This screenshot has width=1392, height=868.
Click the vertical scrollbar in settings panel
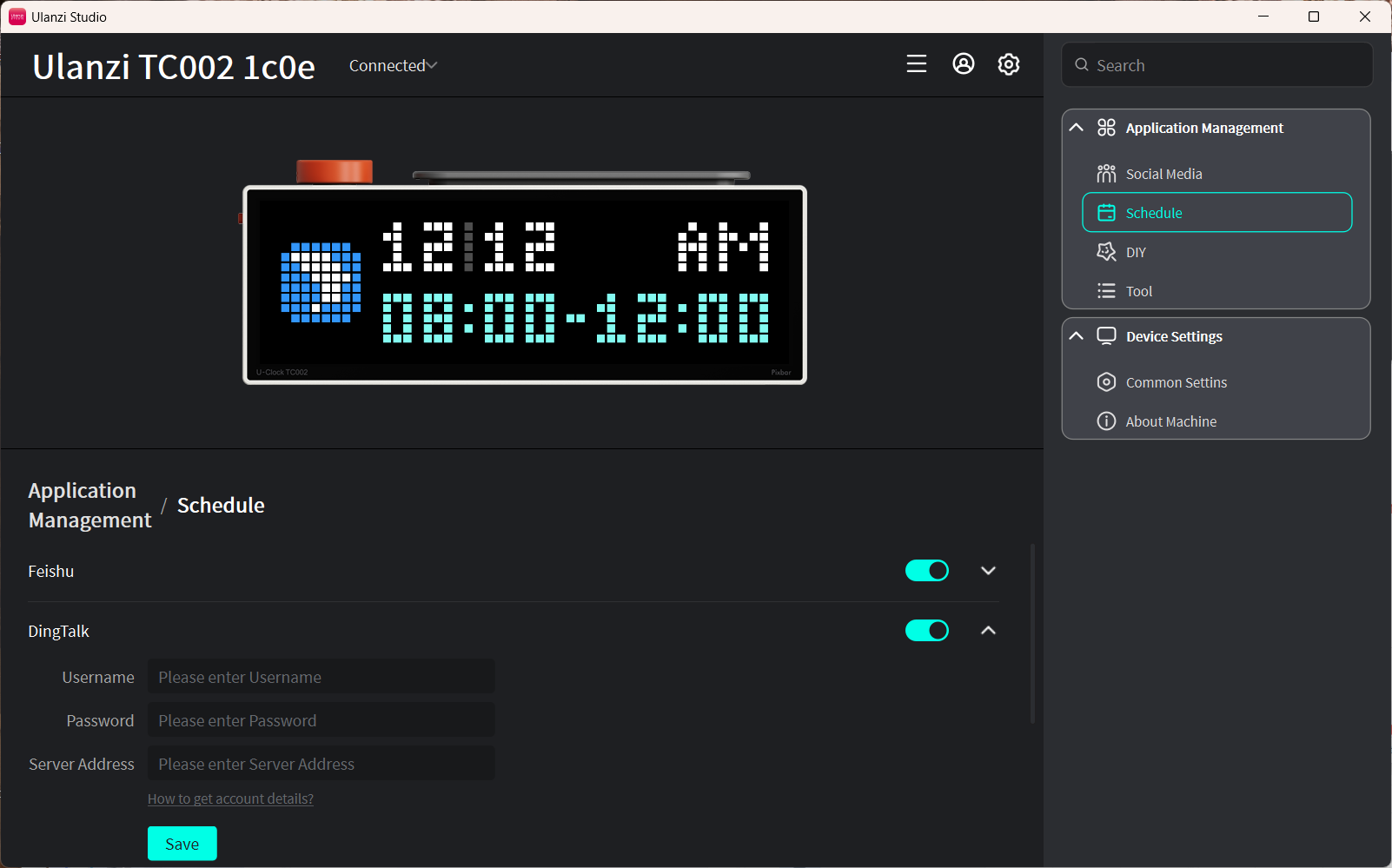[1032, 634]
